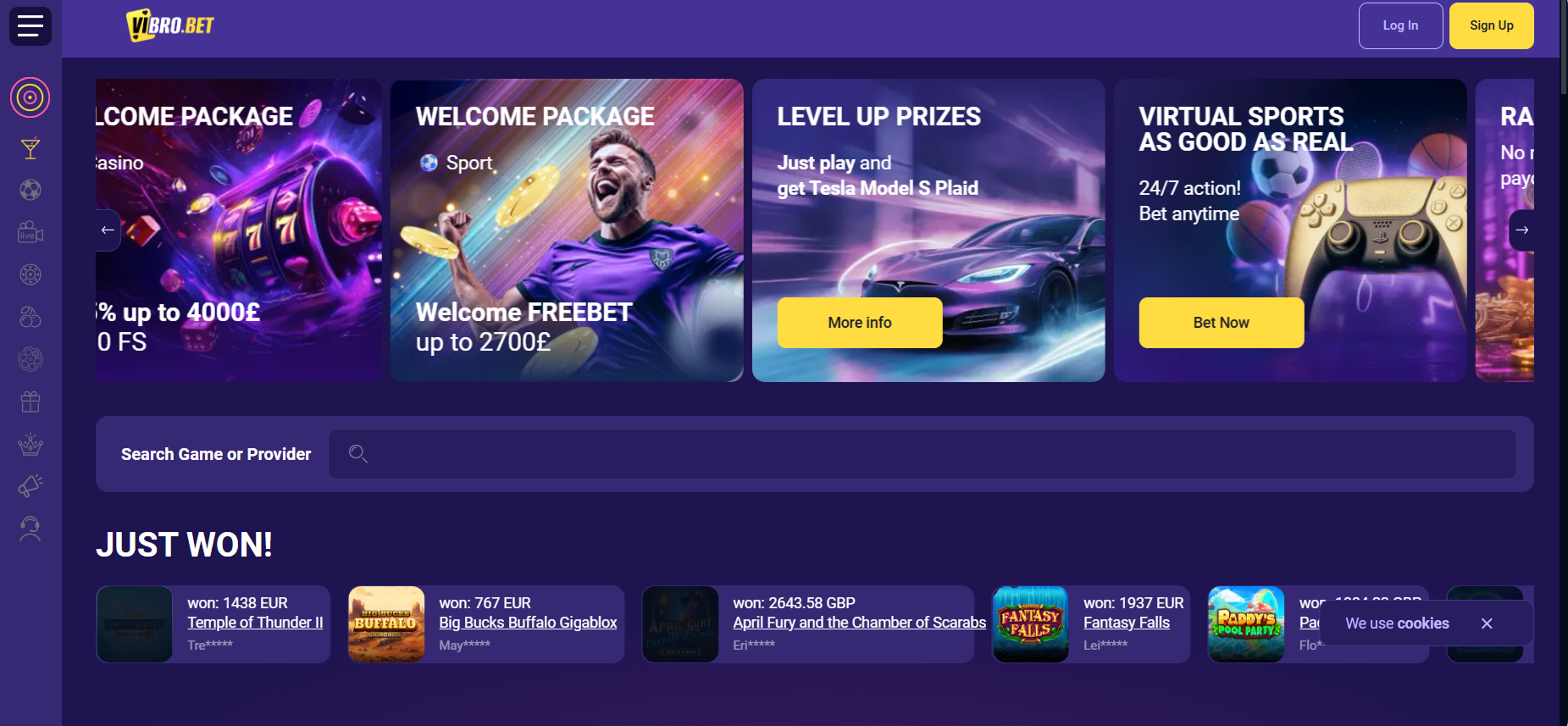
Task: Click Bet Now on Virtual Sports banner
Action: coord(1221,323)
